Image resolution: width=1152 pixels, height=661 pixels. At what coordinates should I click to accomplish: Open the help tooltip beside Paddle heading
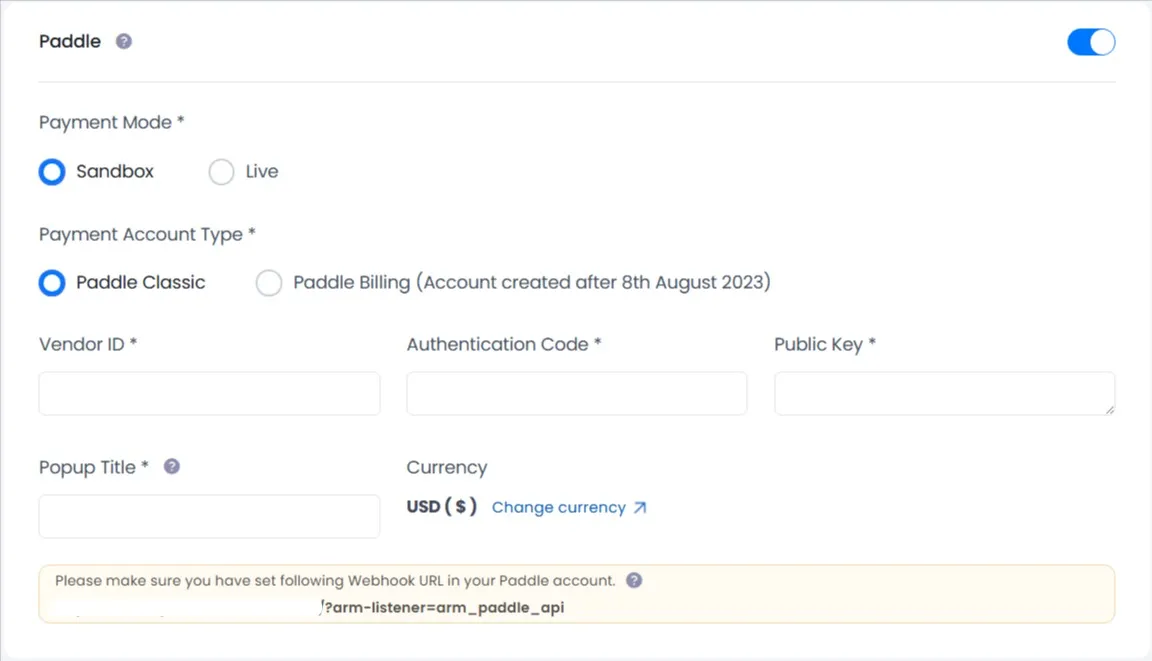coord(123,41)
